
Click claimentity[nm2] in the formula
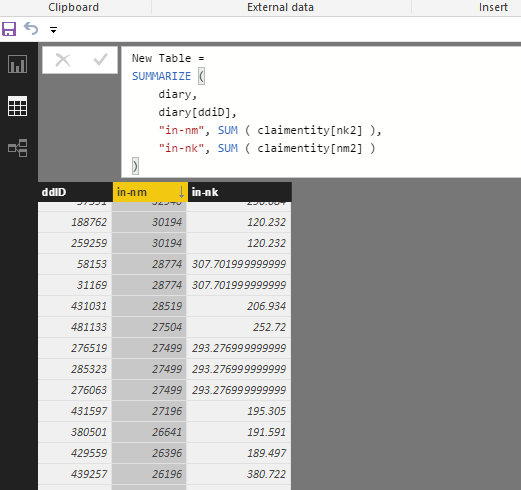[310, 148]
